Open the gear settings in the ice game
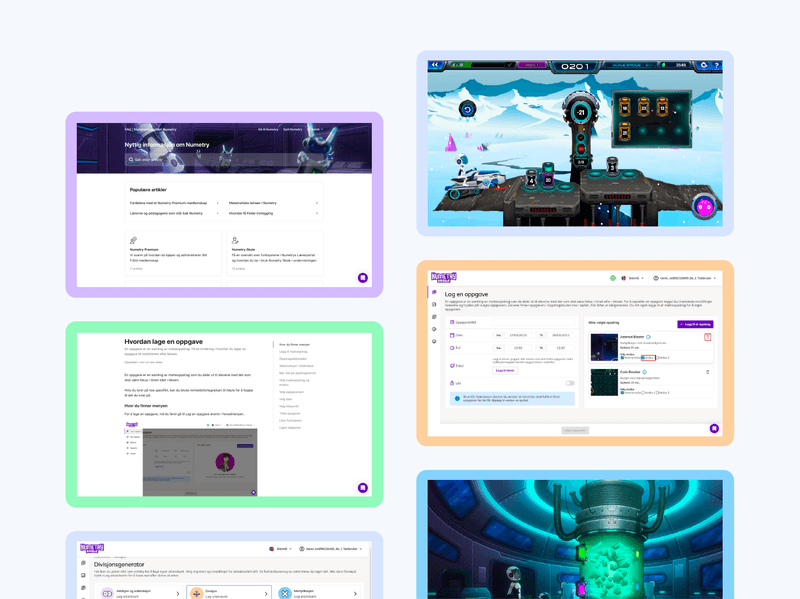800x599 pixels. coord(704,65)
